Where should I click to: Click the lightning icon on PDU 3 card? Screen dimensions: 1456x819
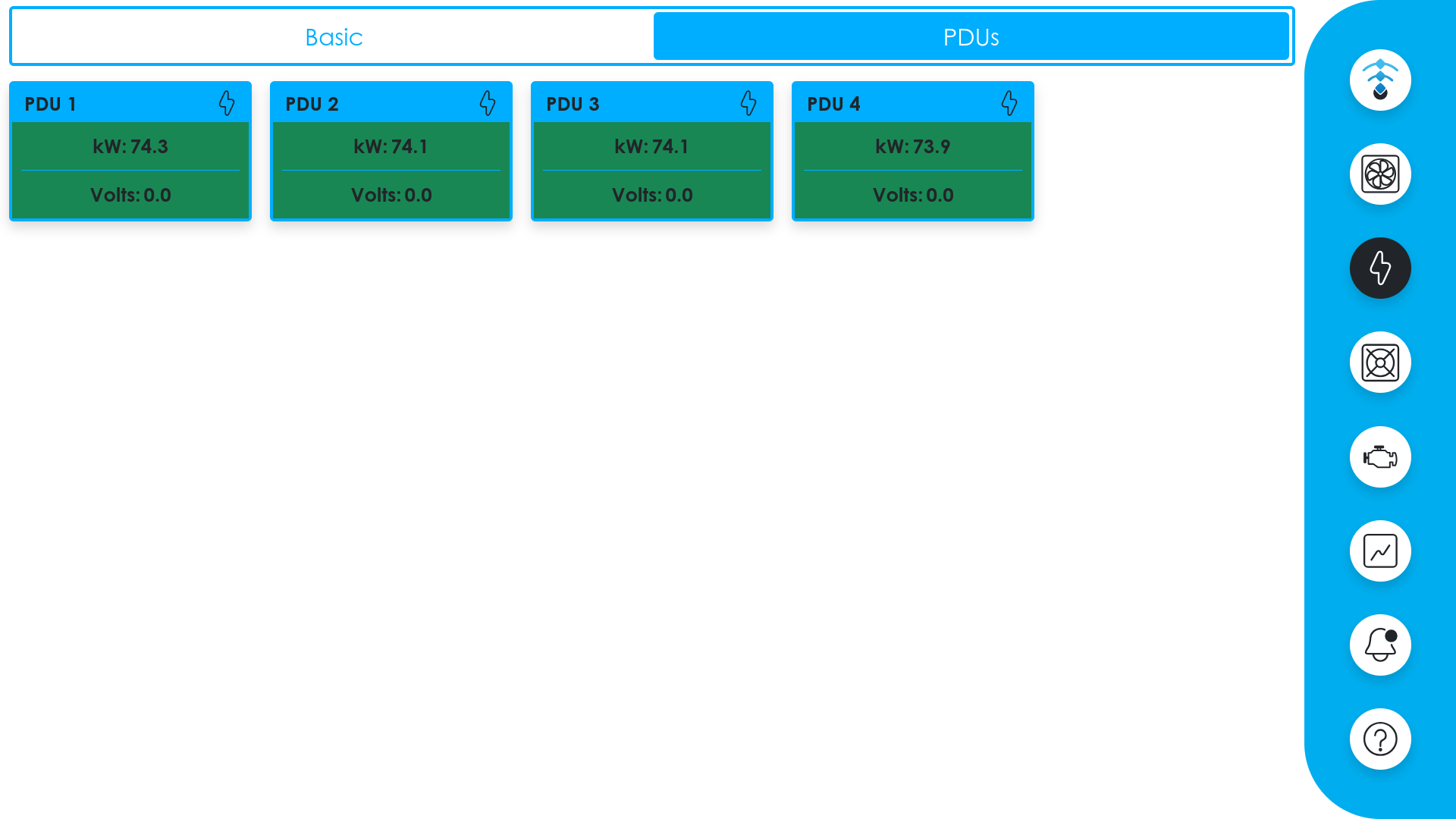pos(748,103)
